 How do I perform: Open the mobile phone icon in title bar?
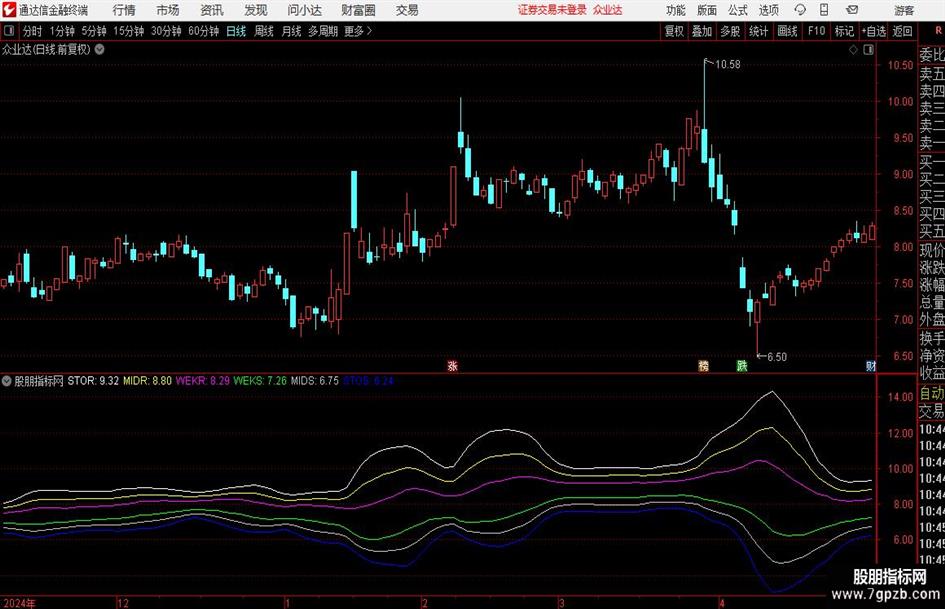click(x=824, y=10)
